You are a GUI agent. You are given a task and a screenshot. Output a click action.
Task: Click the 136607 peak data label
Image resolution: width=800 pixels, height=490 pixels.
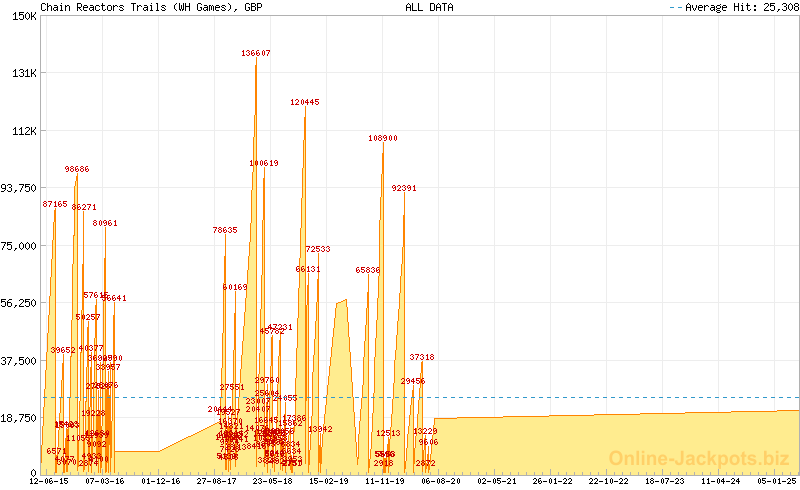click(x=256, y=53)
